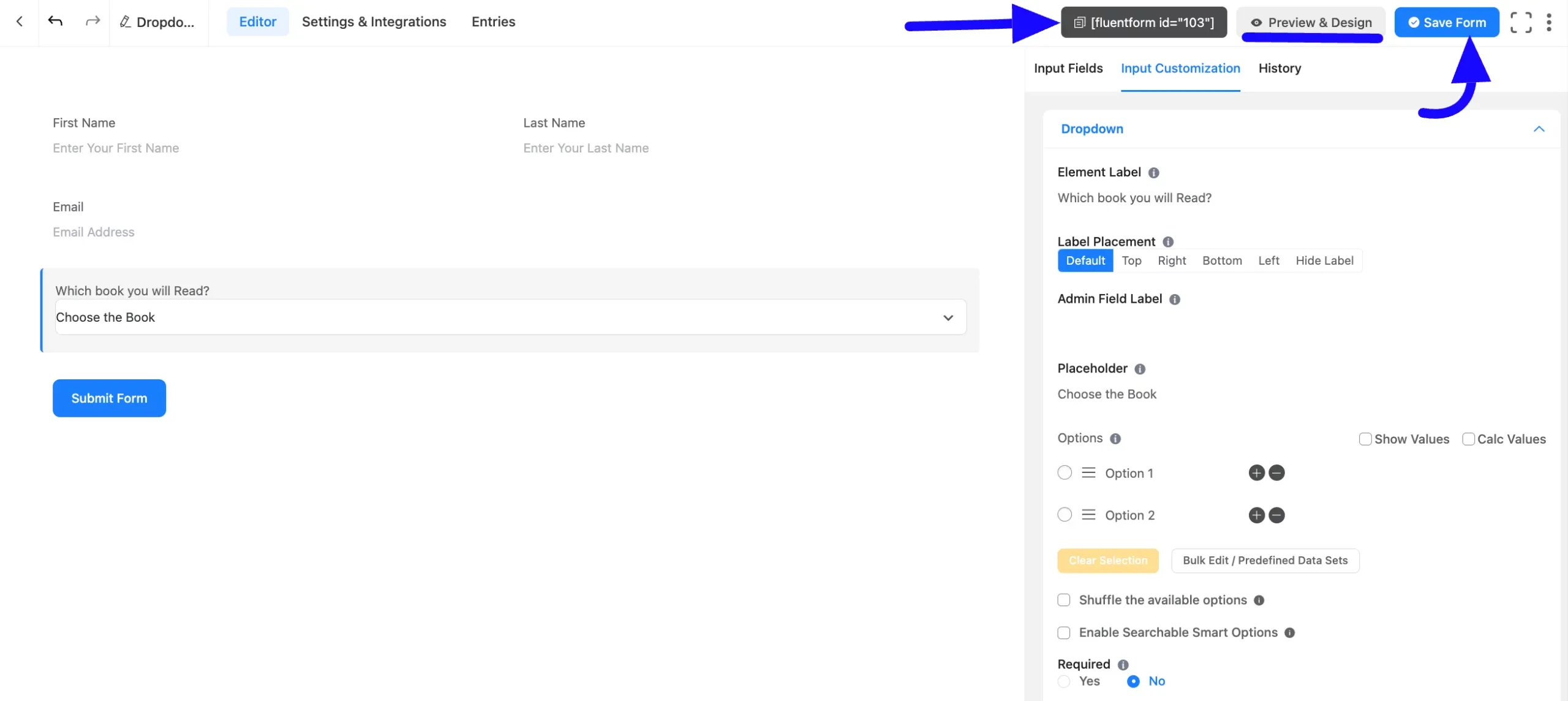Show Required info tooltip

(1123, 665)
